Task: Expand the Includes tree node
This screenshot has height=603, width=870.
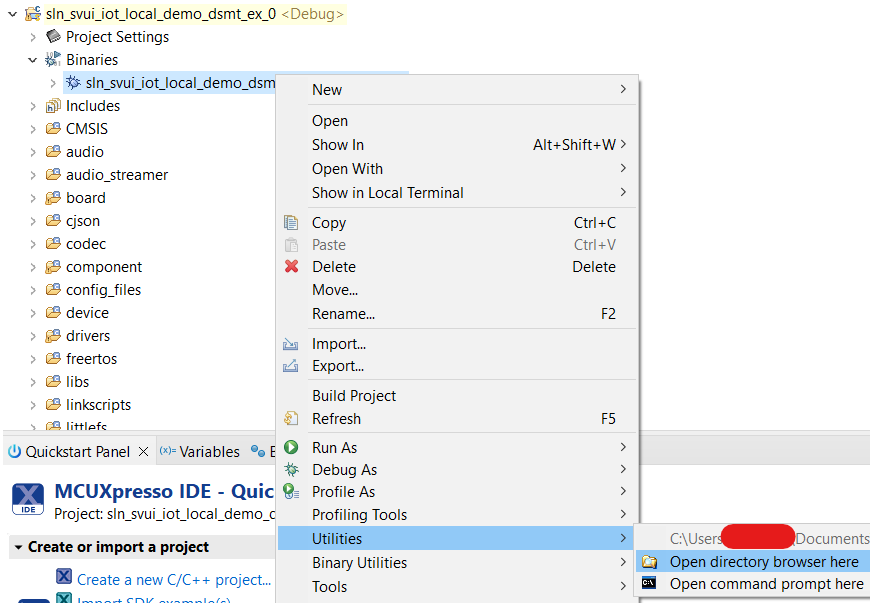Action: click(33, 106)
